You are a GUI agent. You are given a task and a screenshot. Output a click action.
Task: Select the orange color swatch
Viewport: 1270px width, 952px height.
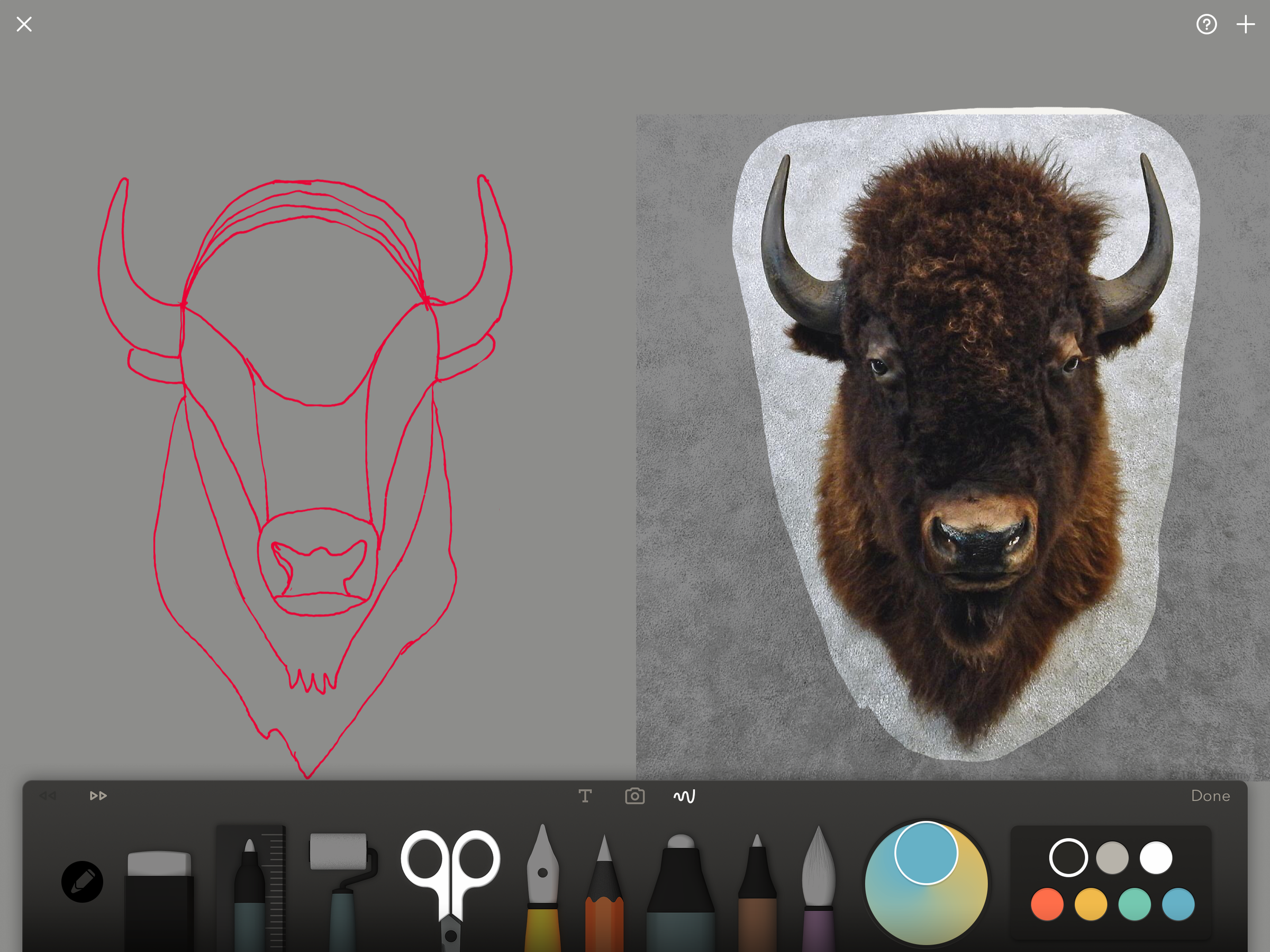point(1048,903)
